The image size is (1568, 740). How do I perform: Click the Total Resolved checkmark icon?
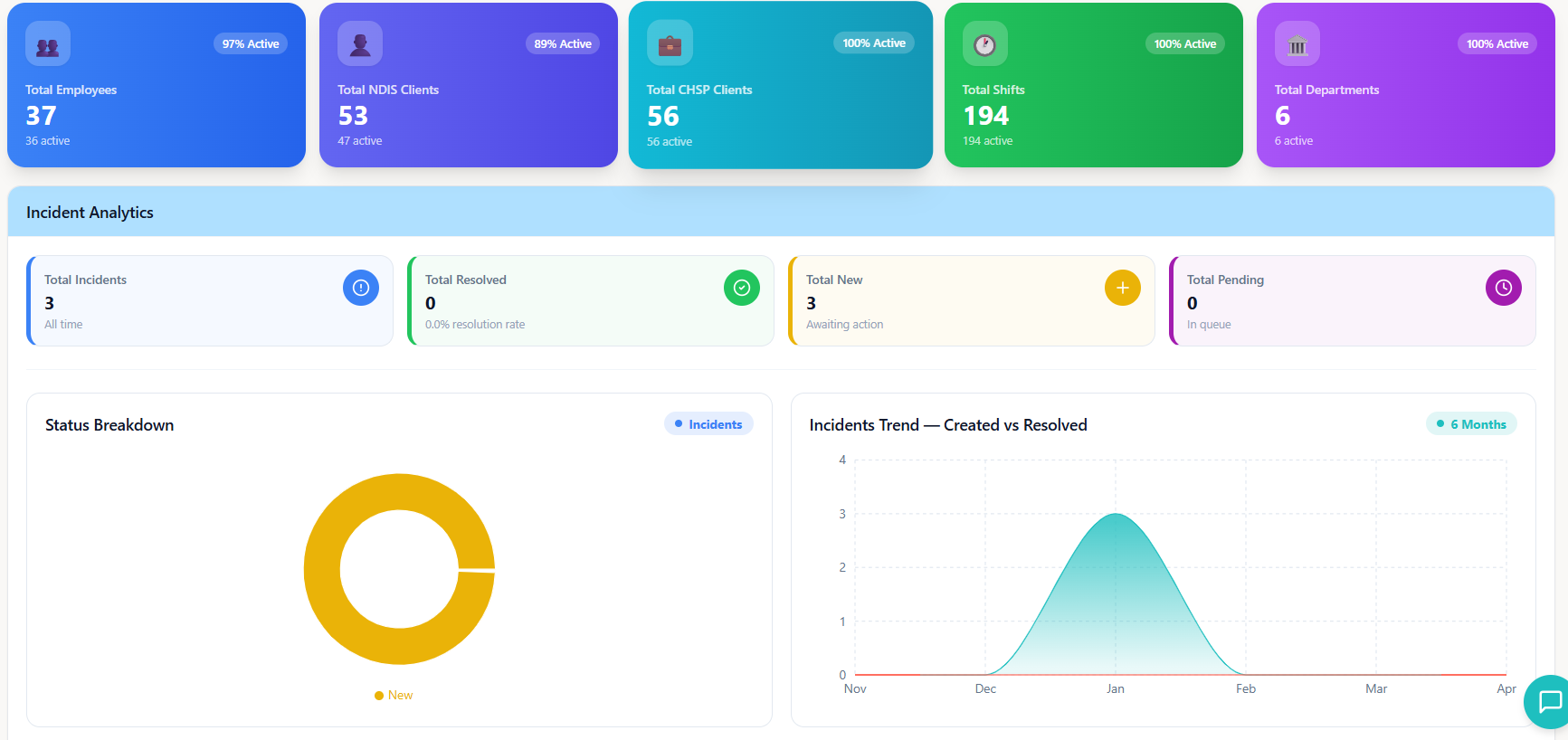(742, 288)
